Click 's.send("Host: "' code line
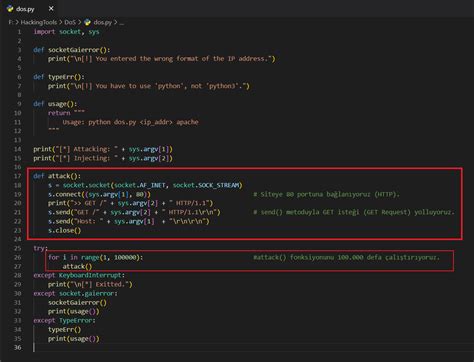The image size is (474, 362). click(129, 221)
